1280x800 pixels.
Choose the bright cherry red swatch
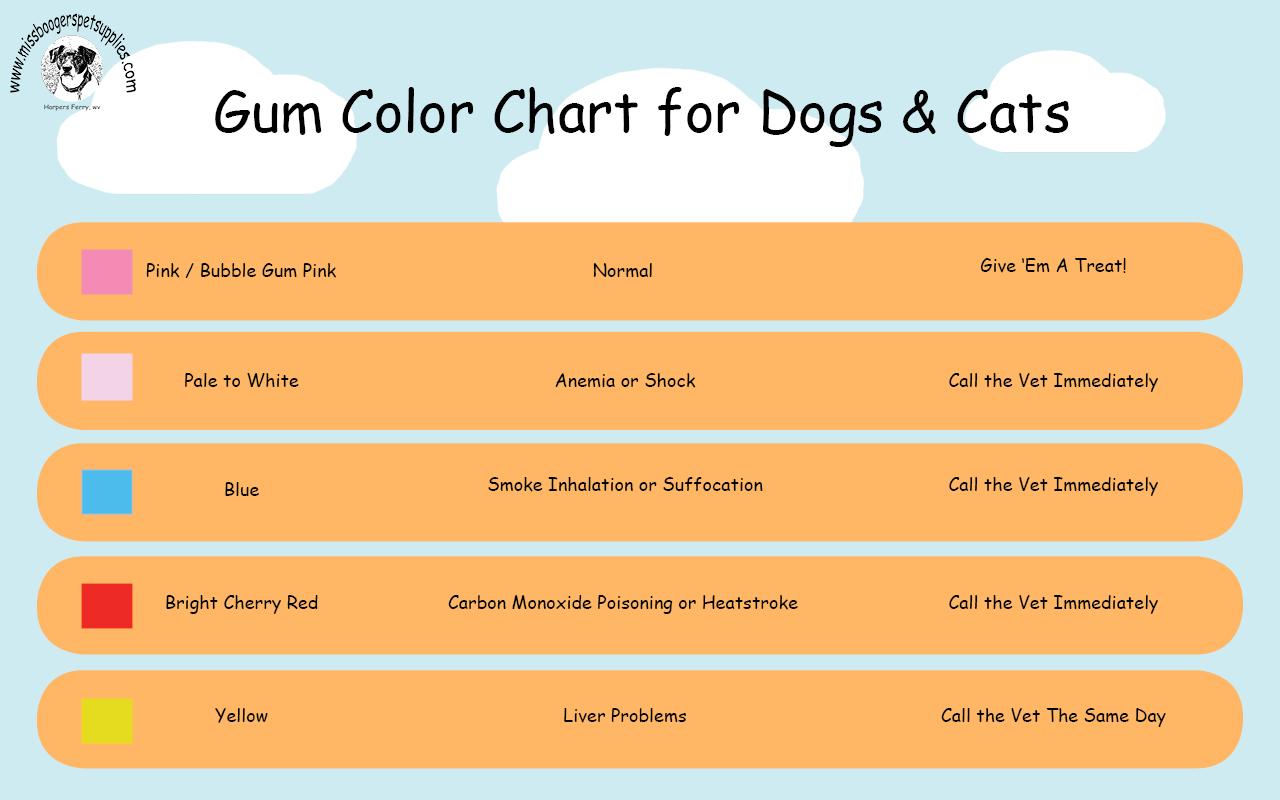coord(107,606)
